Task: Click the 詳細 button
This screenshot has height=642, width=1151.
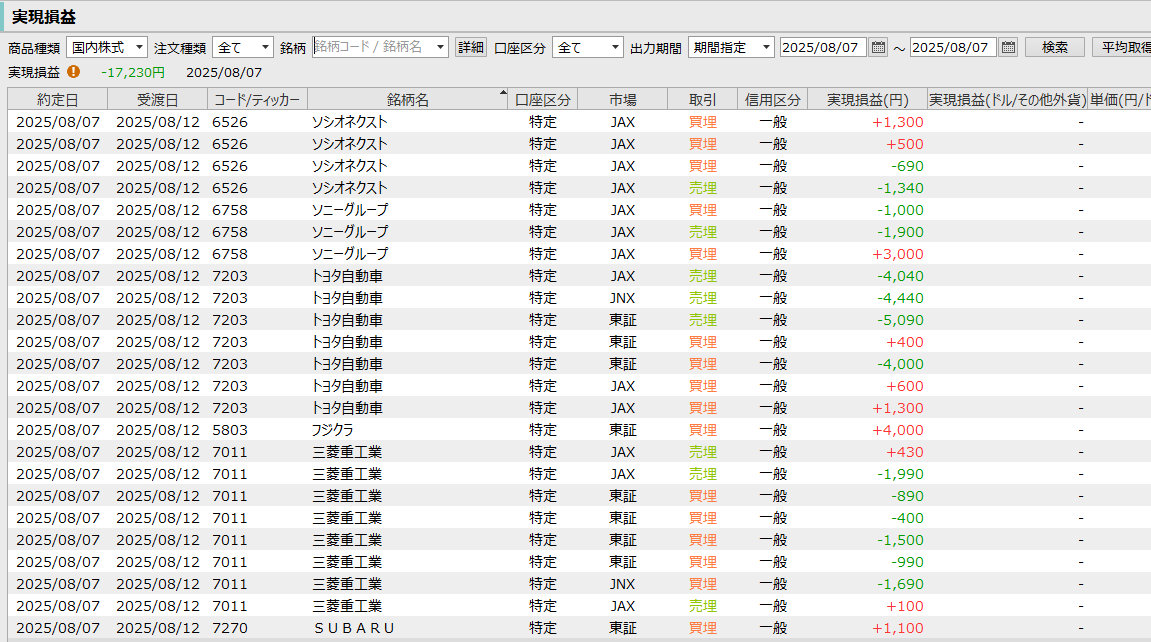Action: [471, 48]
